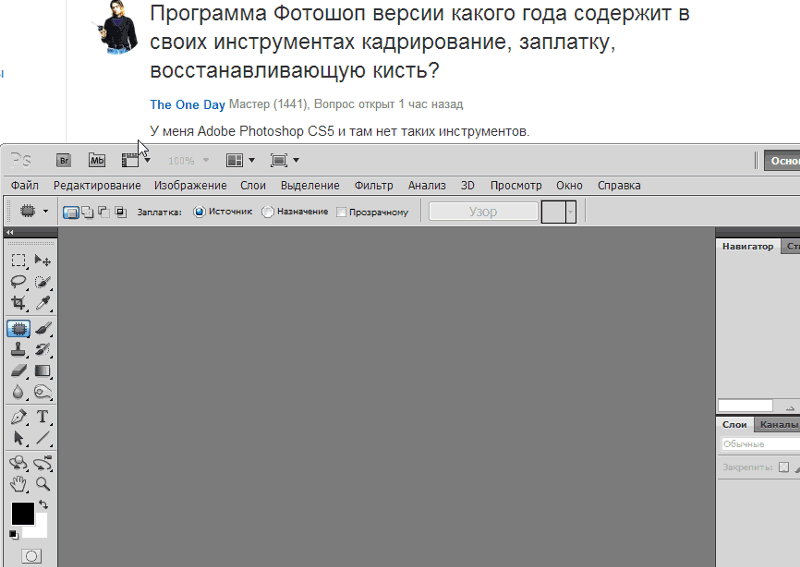
Task: Select the Основная workspace button
Action: pyautogui.click(x=782, y=161)
